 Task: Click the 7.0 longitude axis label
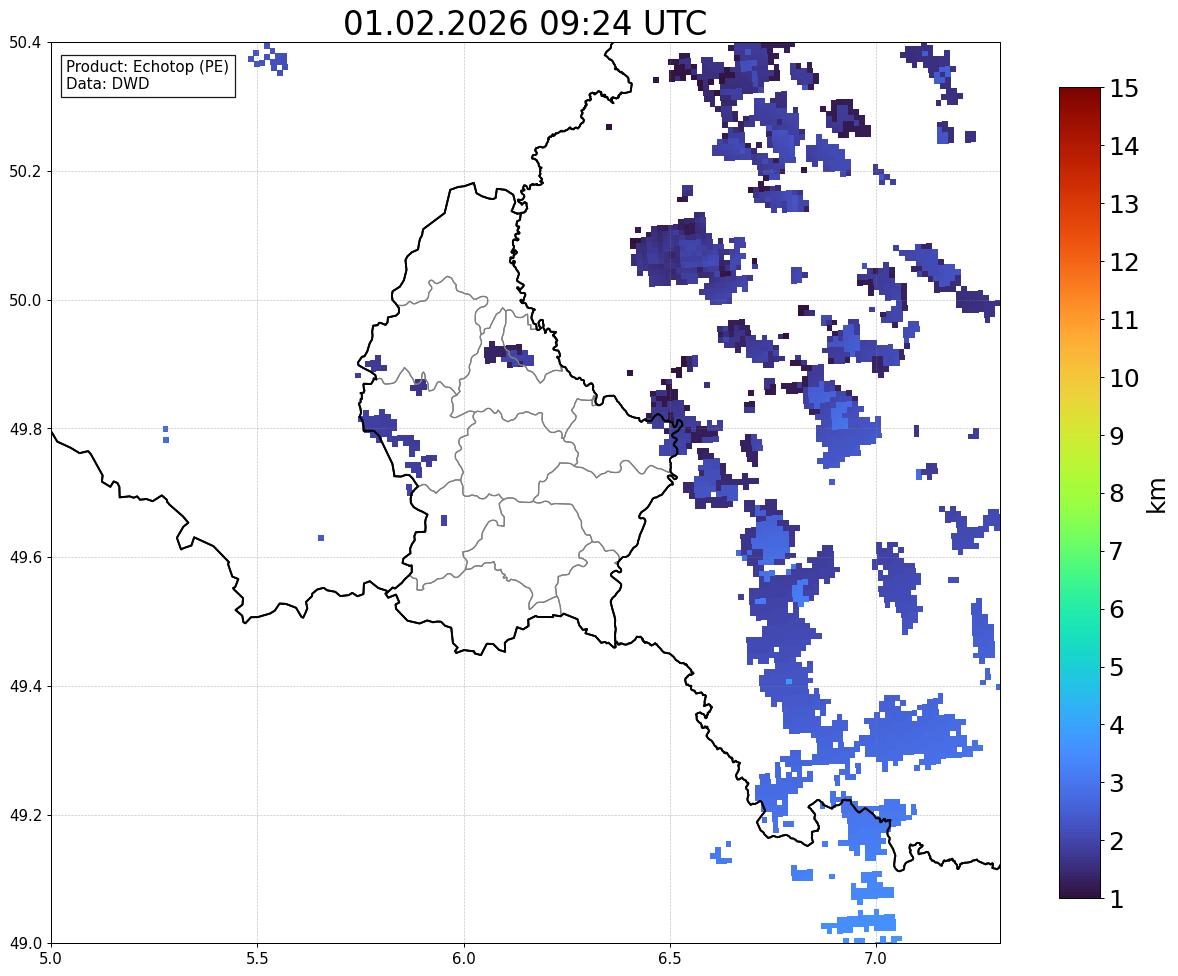(x=876, y=959)
